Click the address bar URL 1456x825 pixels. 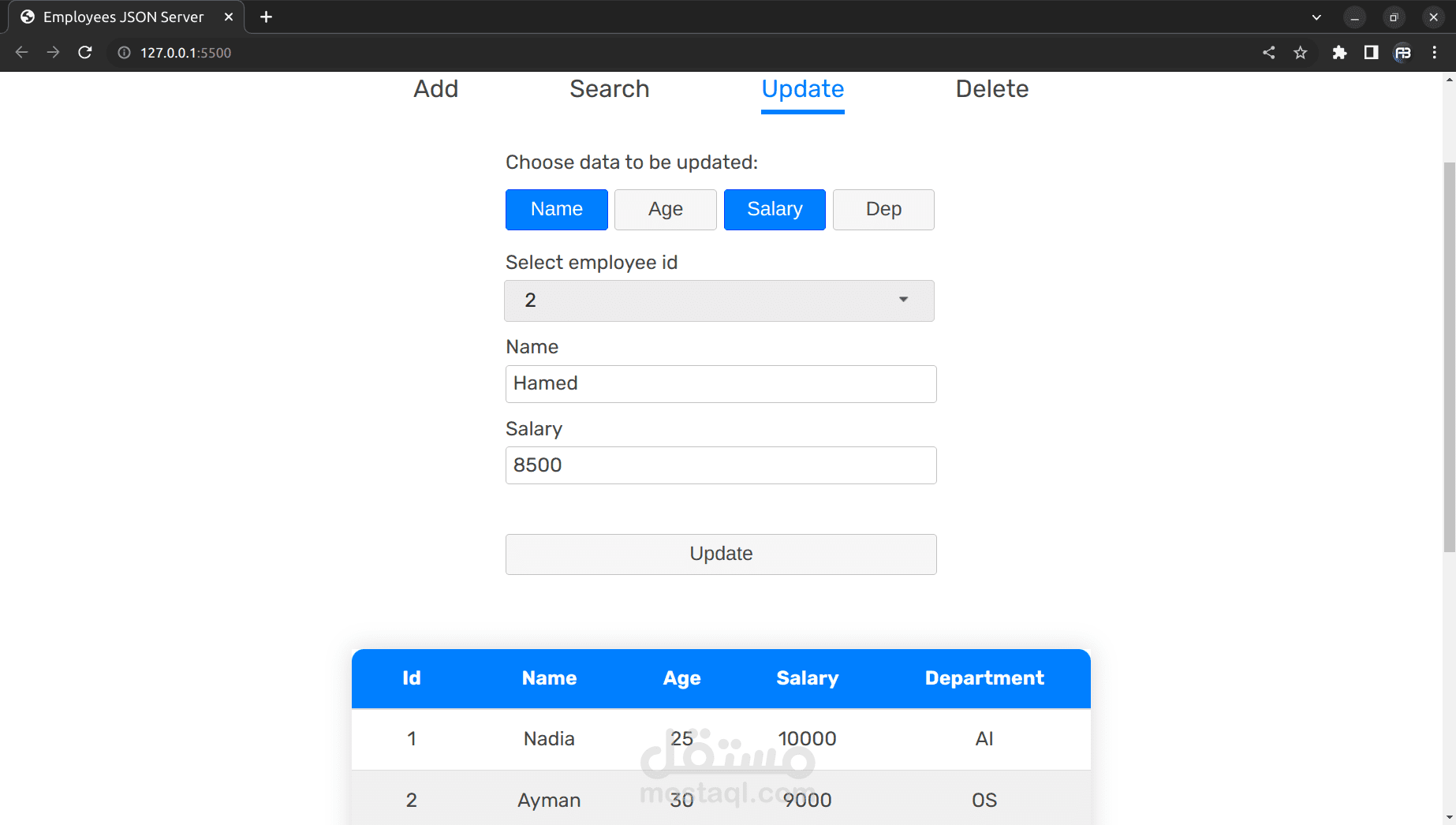coord(185,53)
